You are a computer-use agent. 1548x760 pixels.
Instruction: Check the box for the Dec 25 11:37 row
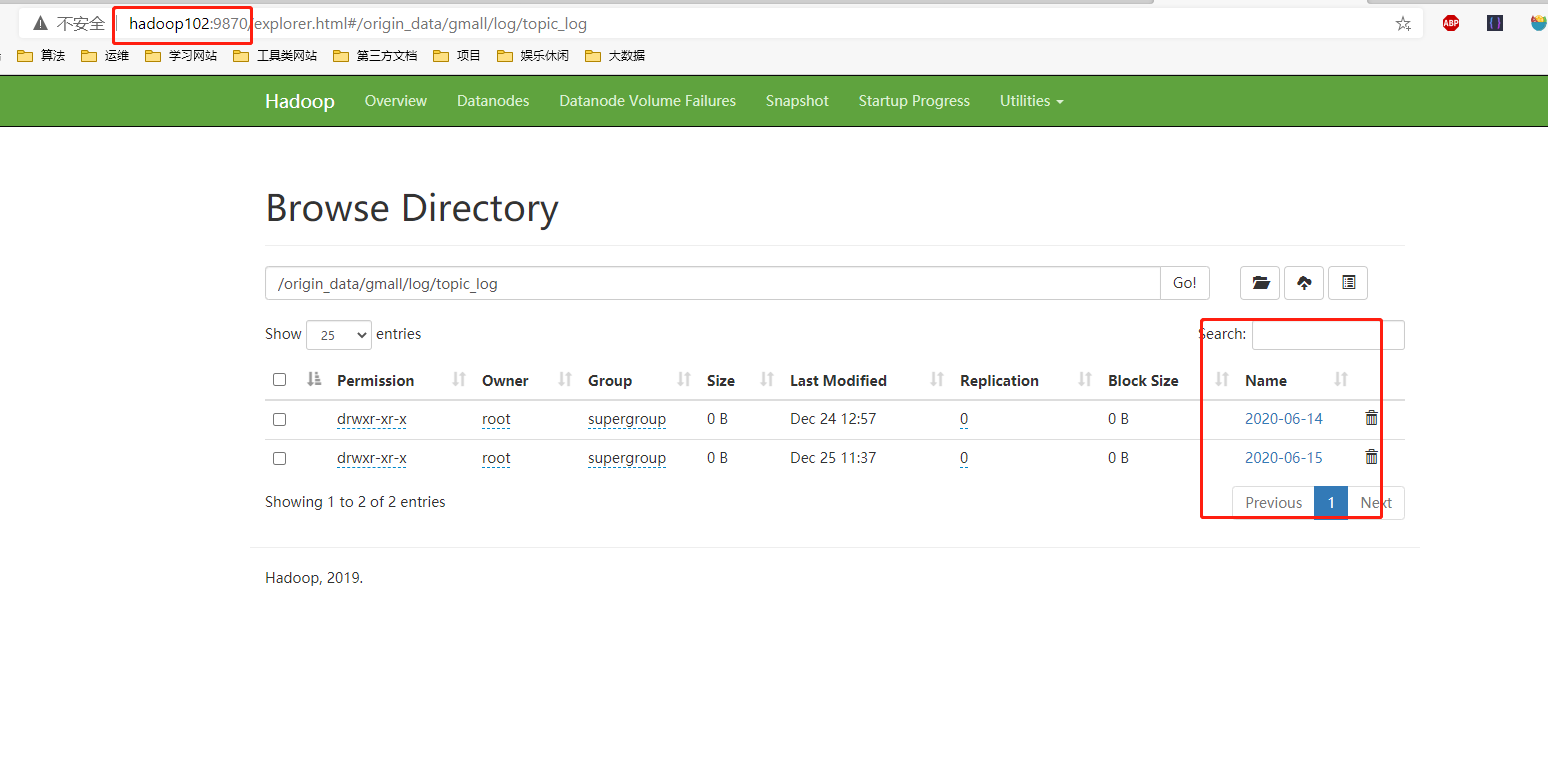pyautogui.click(x=279, y=458)
